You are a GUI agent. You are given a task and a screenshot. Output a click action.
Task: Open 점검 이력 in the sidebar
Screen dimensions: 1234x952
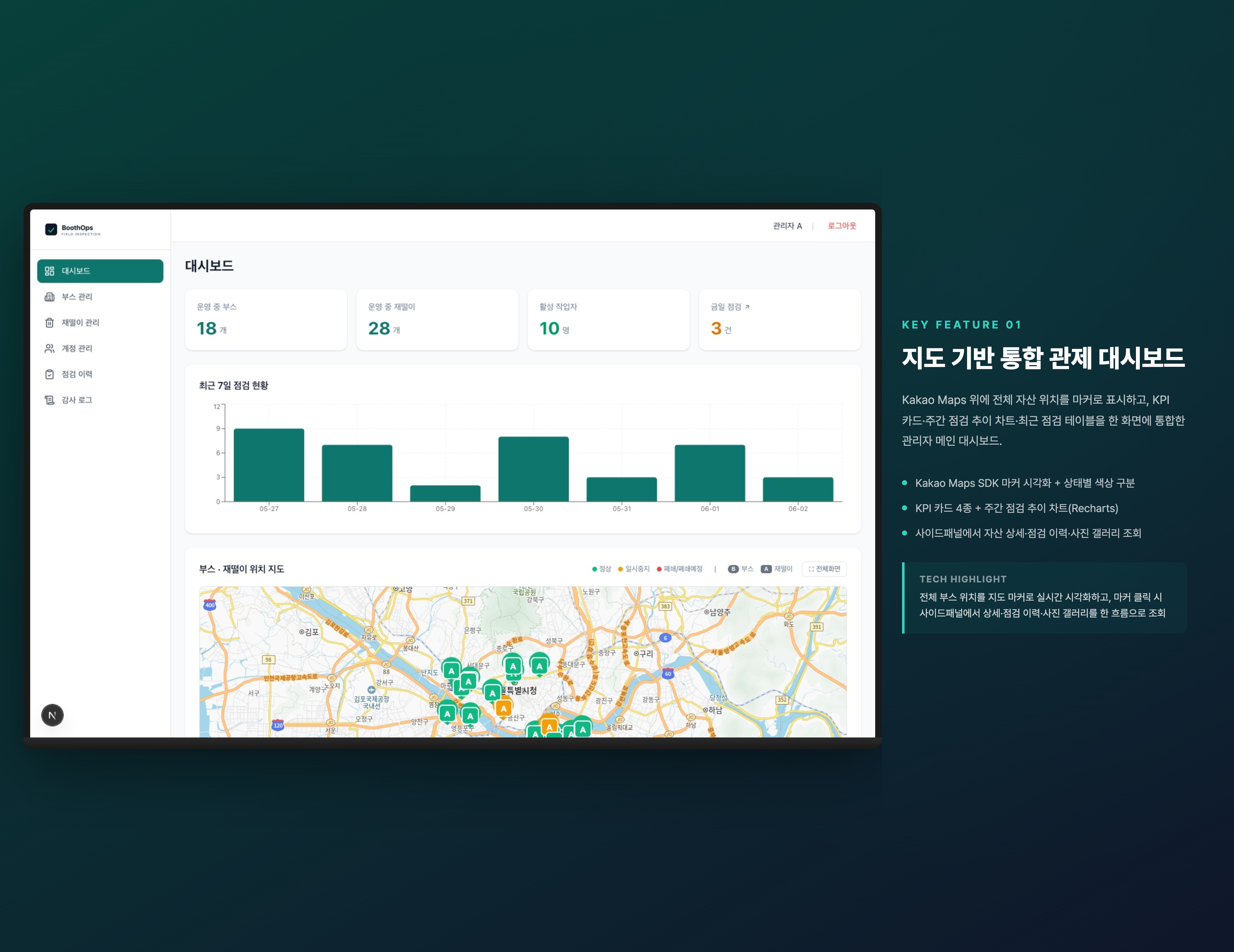100,374
